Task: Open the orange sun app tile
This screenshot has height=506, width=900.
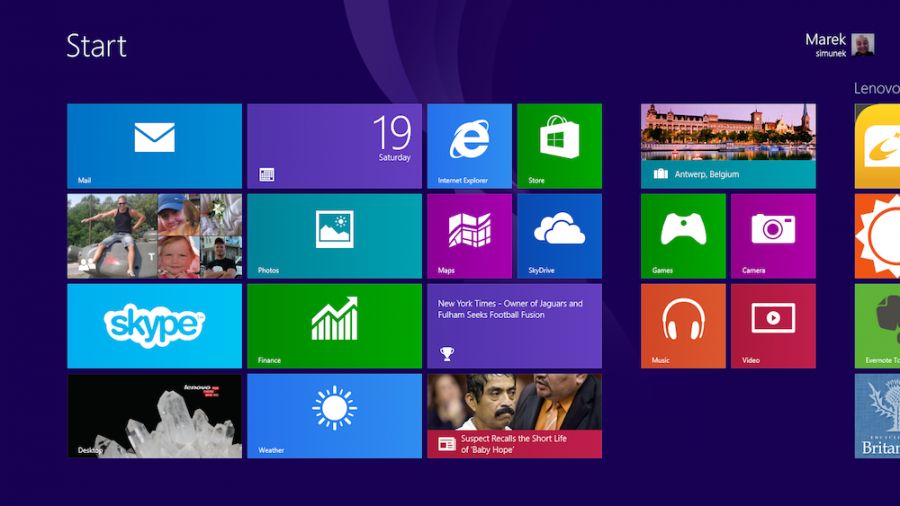Action: (x=878, y=236)
